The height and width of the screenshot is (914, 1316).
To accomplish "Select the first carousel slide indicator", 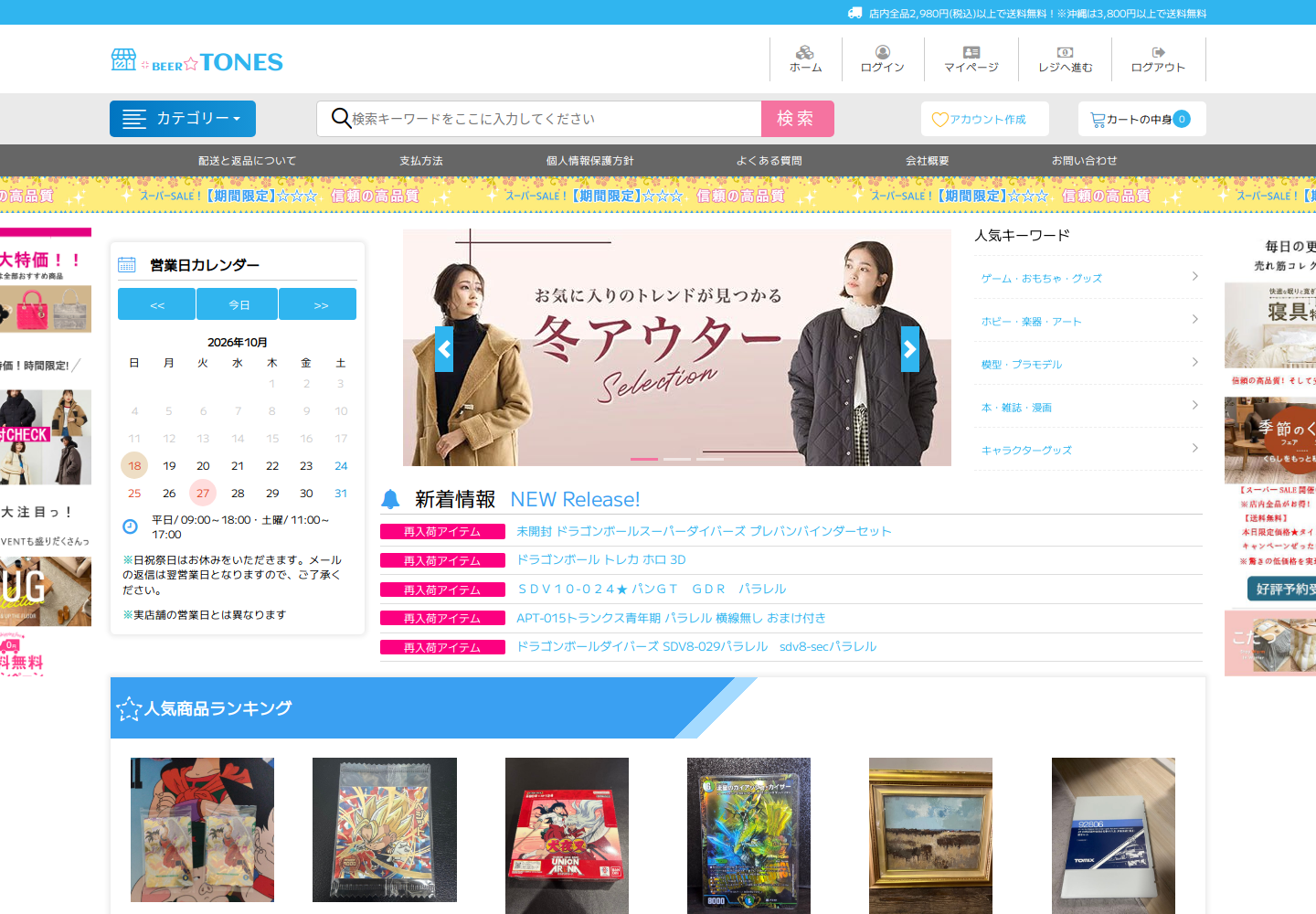I will tap(644, 459).
